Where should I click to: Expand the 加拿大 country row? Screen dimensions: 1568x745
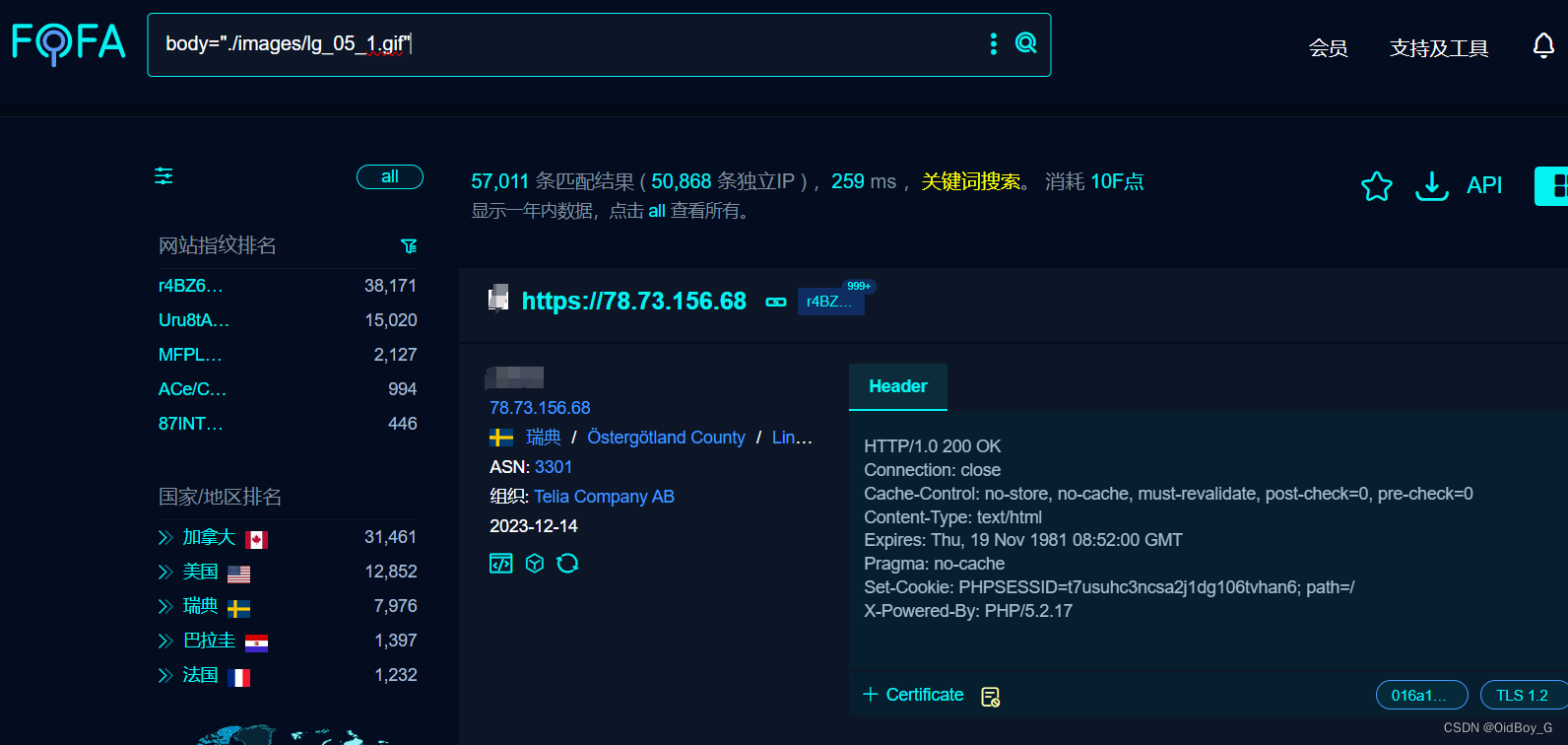(x=165, y=537)
